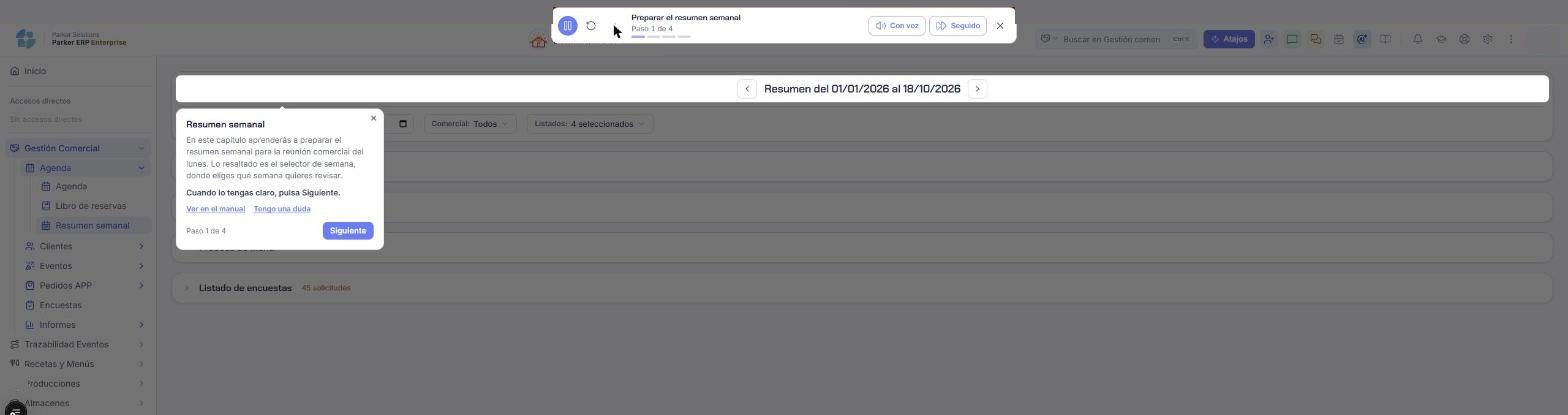Open the Tengo una duda link
Image resolution: width=1568 pixels, height=415 pixels.
pyautogui.click(x=282, y=209)
